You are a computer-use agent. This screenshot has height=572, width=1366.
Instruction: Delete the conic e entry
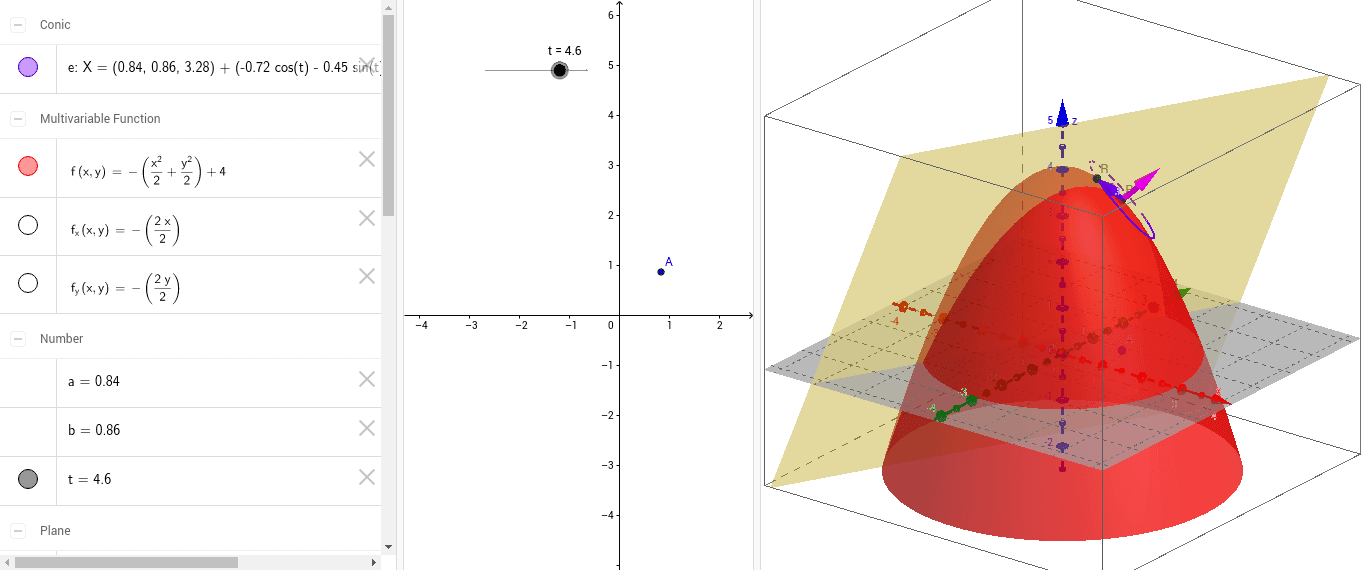367,66
